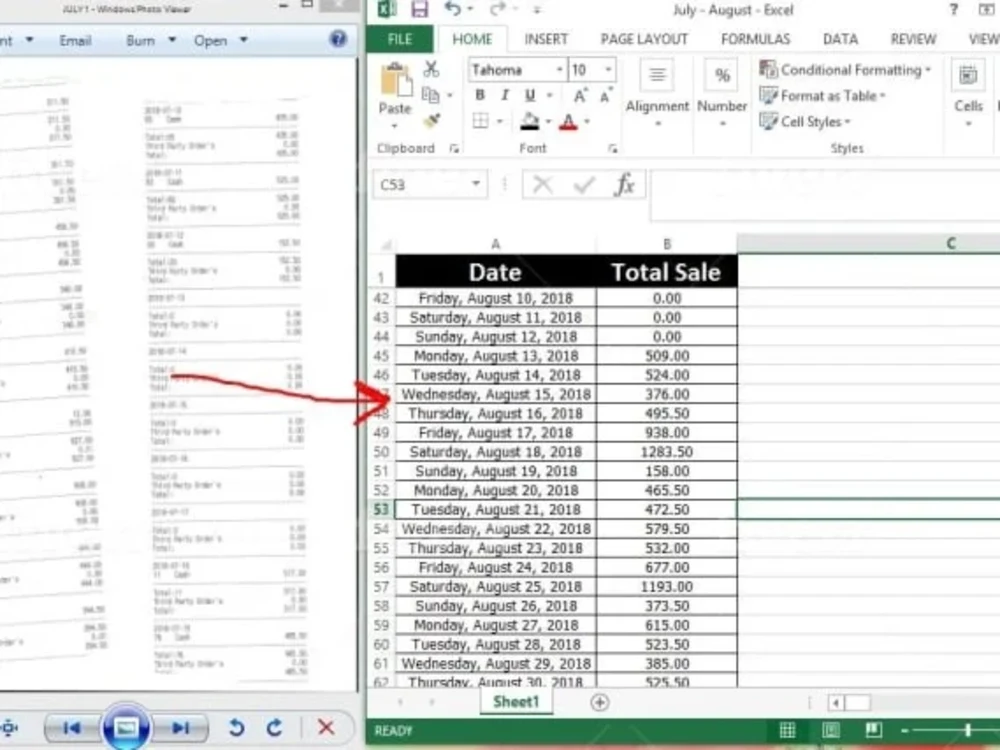
Task: Click the formula bar Cancel X icon
Action: 543,185
